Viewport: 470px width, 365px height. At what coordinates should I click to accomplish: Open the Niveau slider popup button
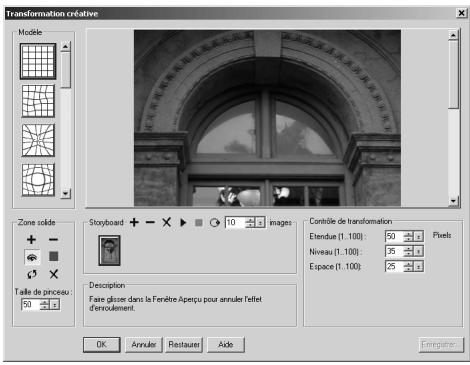(419, 251)
